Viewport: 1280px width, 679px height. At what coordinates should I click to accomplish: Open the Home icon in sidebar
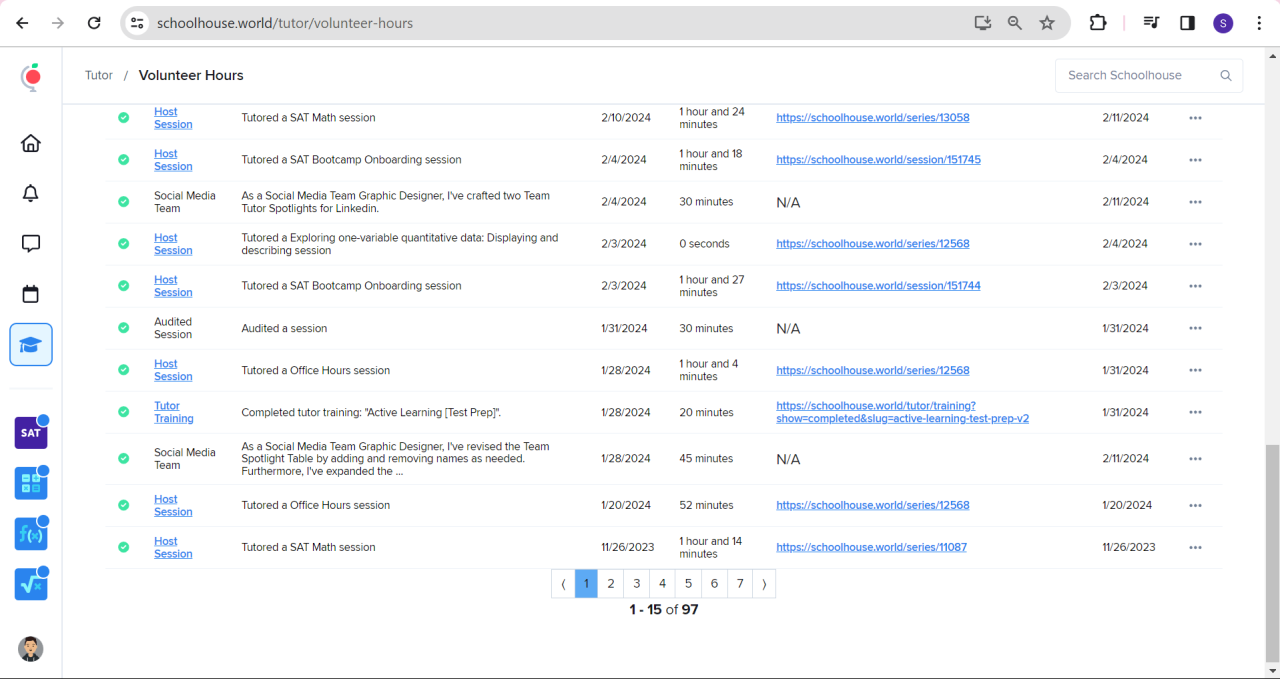[x=31, y=143]
